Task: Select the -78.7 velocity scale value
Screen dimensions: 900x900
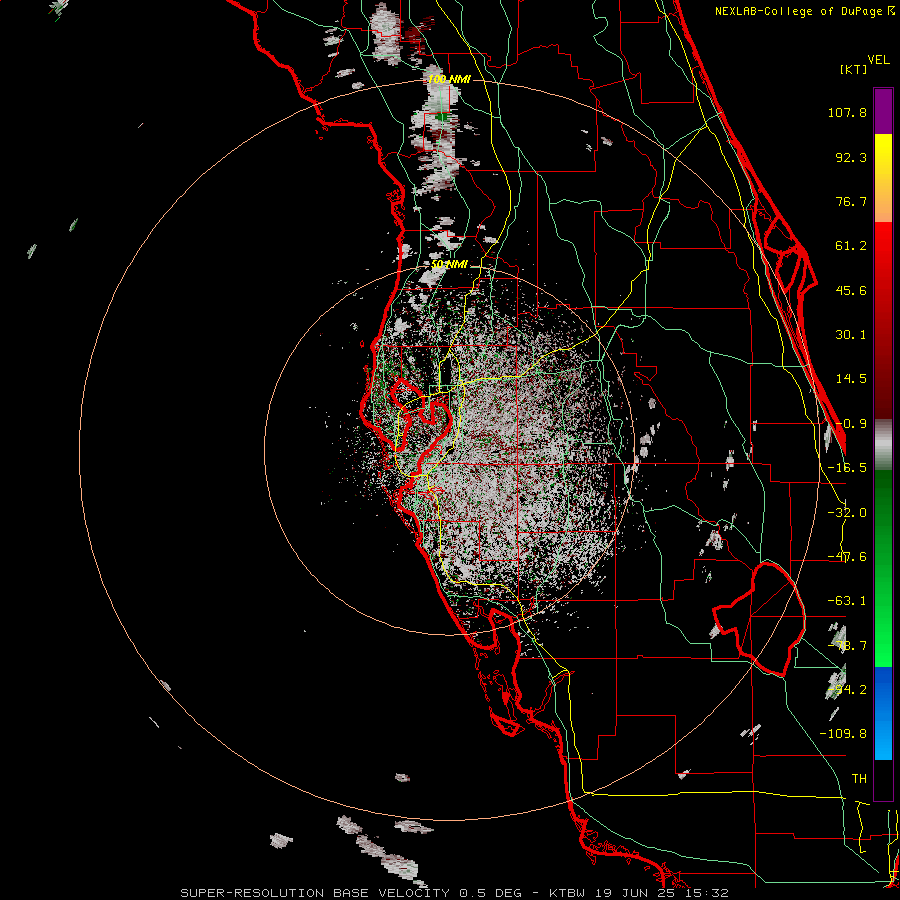Action: 847,646
